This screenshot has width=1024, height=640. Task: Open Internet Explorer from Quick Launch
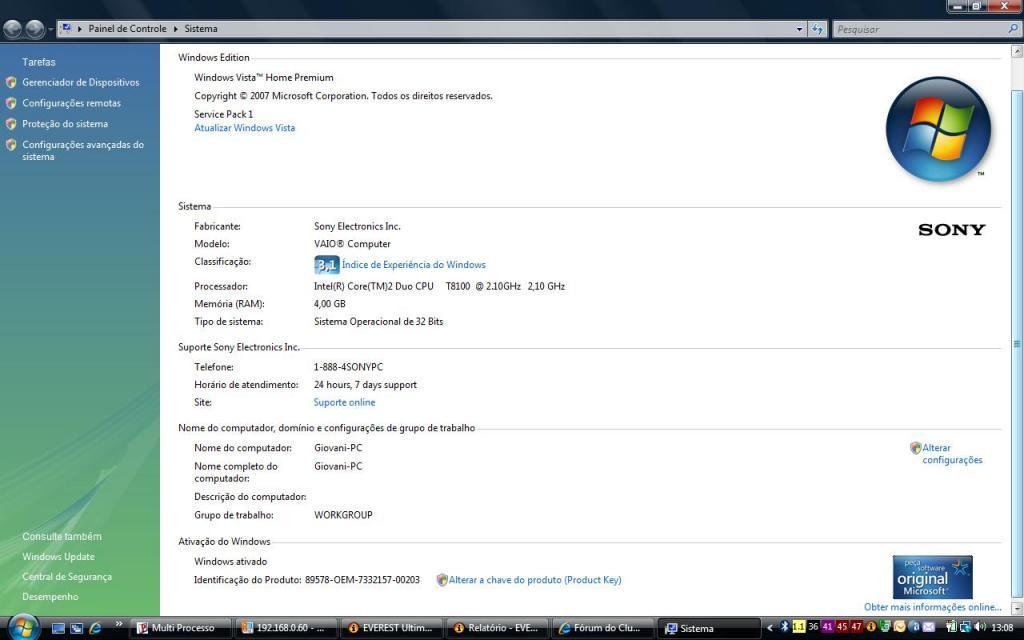point(96,628)
